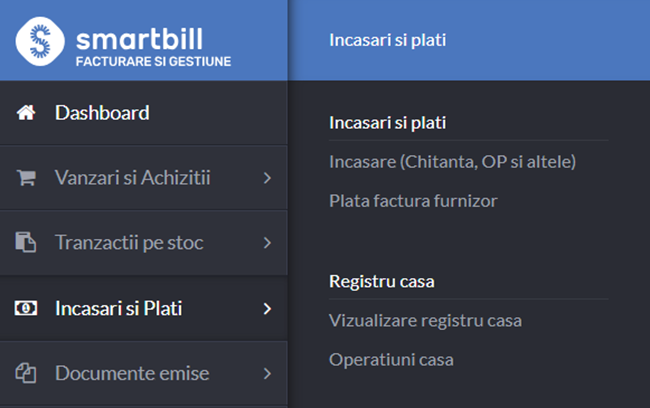The image size is (650, 408).
Task: Expand the Tranzactii pe stoc chevron arrow
Action: pyautogui.click(x=267, y=243)
